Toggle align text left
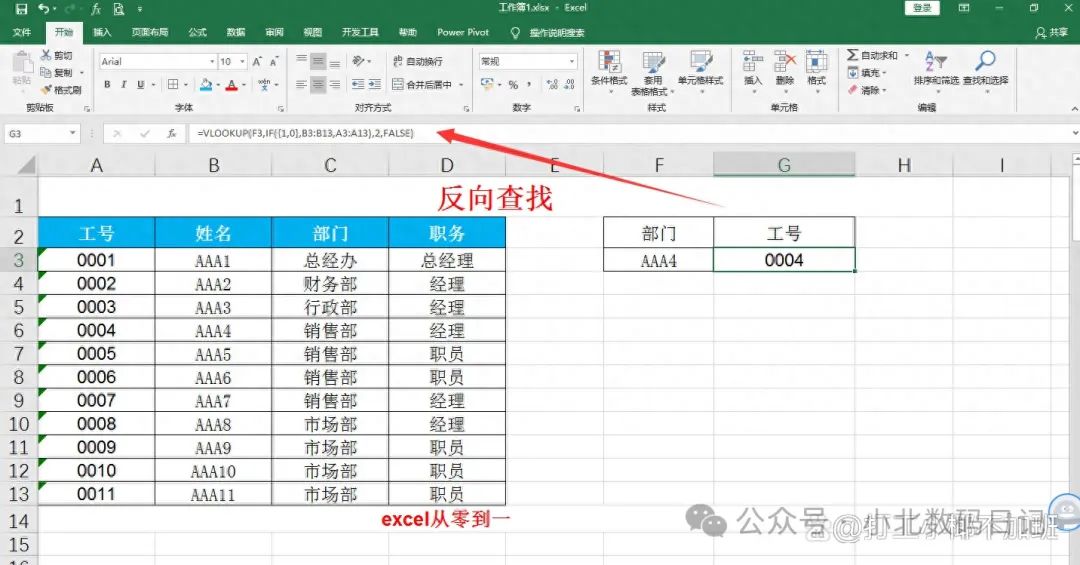Viewport: 1080px width, 565px height. pyautogui.click(x=301, y=84)
